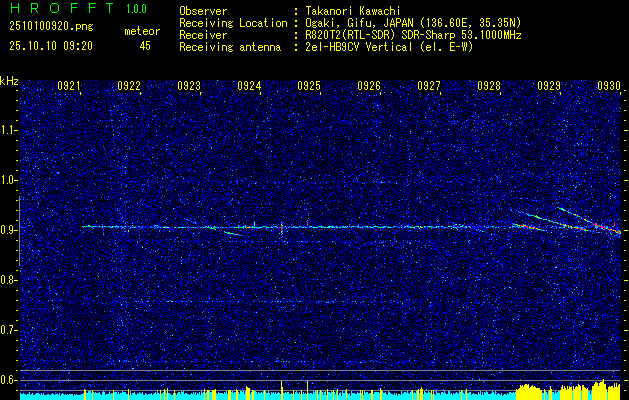Click the Receiving Location label
The image size is (629, 400).
233,23
